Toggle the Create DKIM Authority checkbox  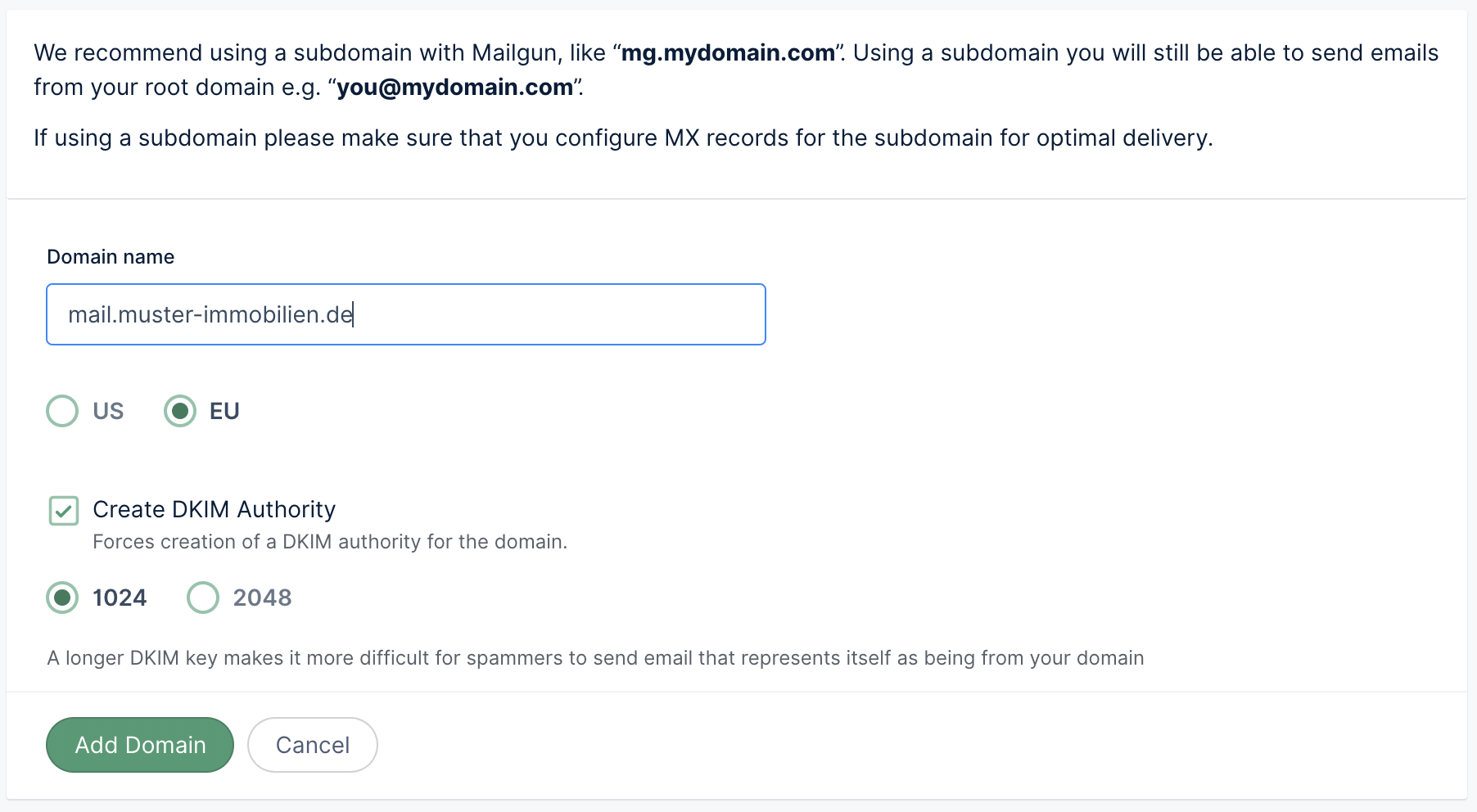point(64,510)
